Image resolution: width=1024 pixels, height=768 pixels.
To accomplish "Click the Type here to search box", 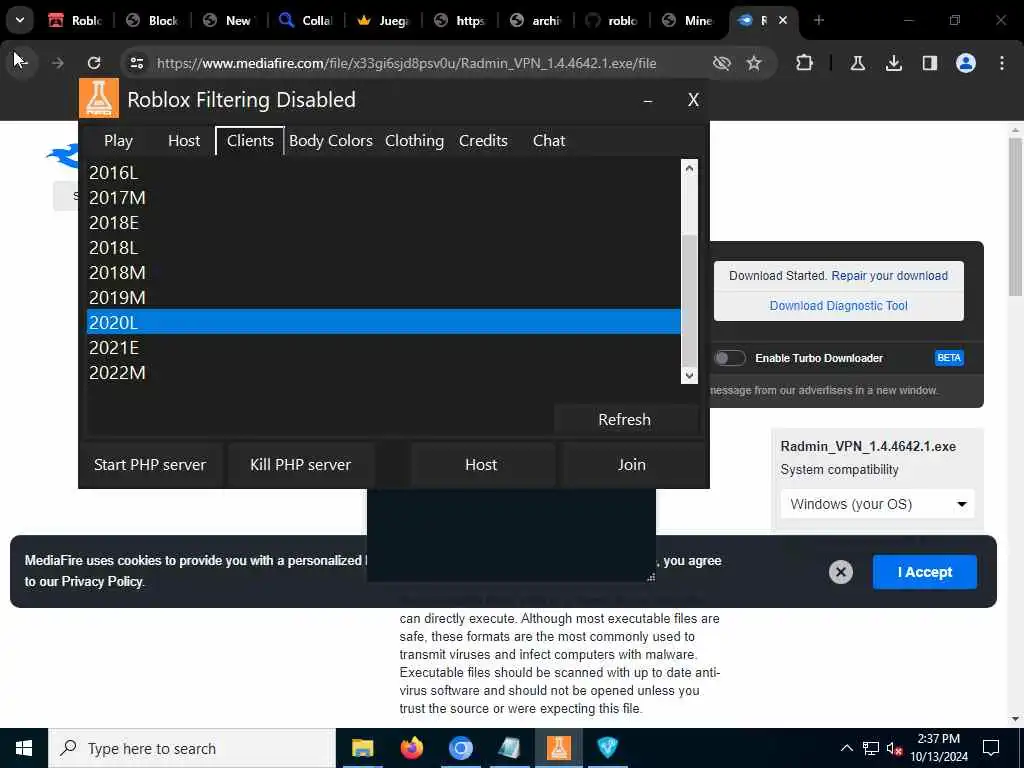I will 192,748.
